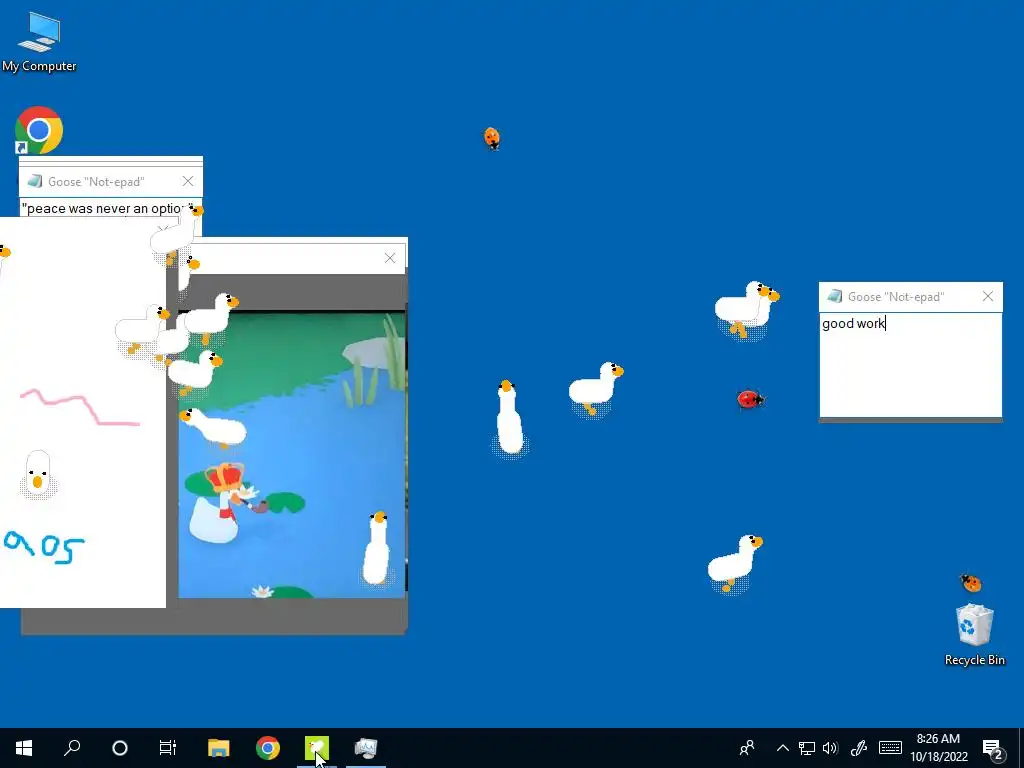Click the forward-facing goose on the white drawing window
Screen dimensions: 1024x768
[x=38, y=473]
